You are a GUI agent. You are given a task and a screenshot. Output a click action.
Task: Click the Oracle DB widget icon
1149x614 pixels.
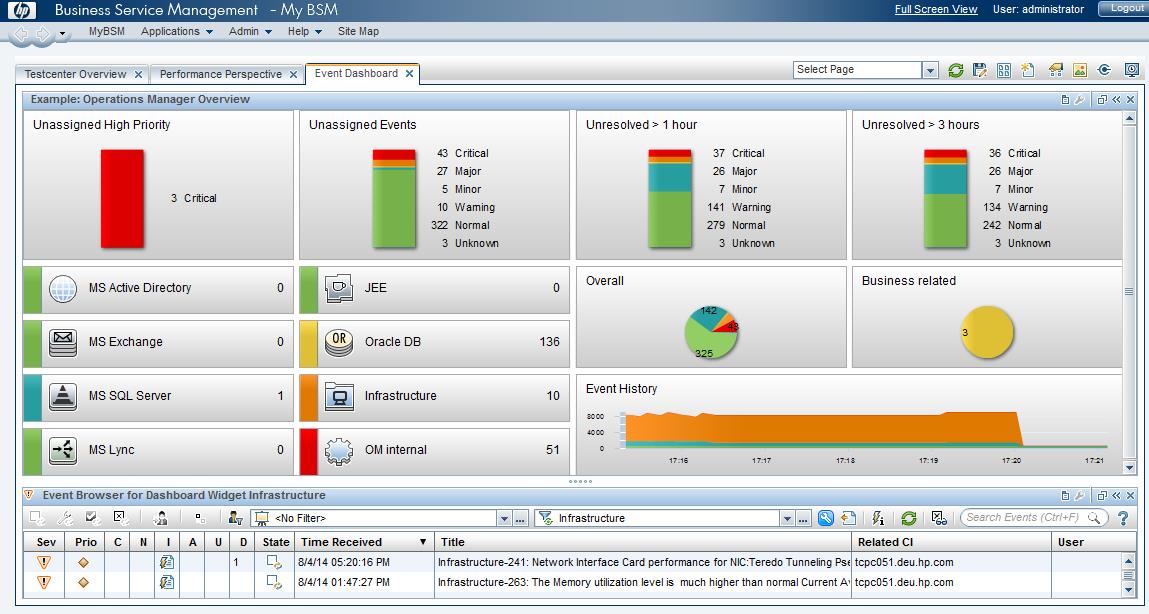click(x=339, y=342)
